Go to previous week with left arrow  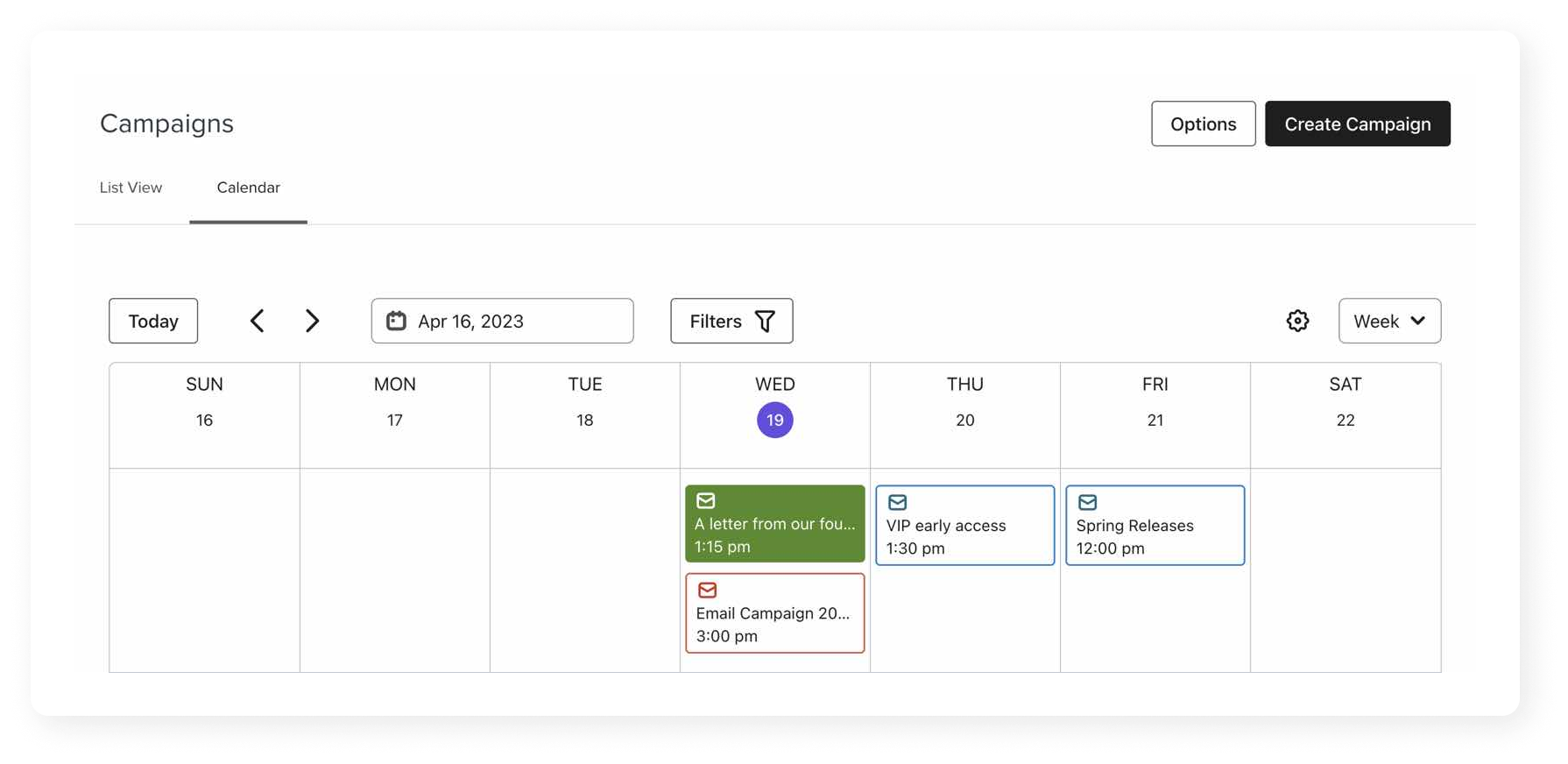tap(258, 321)
